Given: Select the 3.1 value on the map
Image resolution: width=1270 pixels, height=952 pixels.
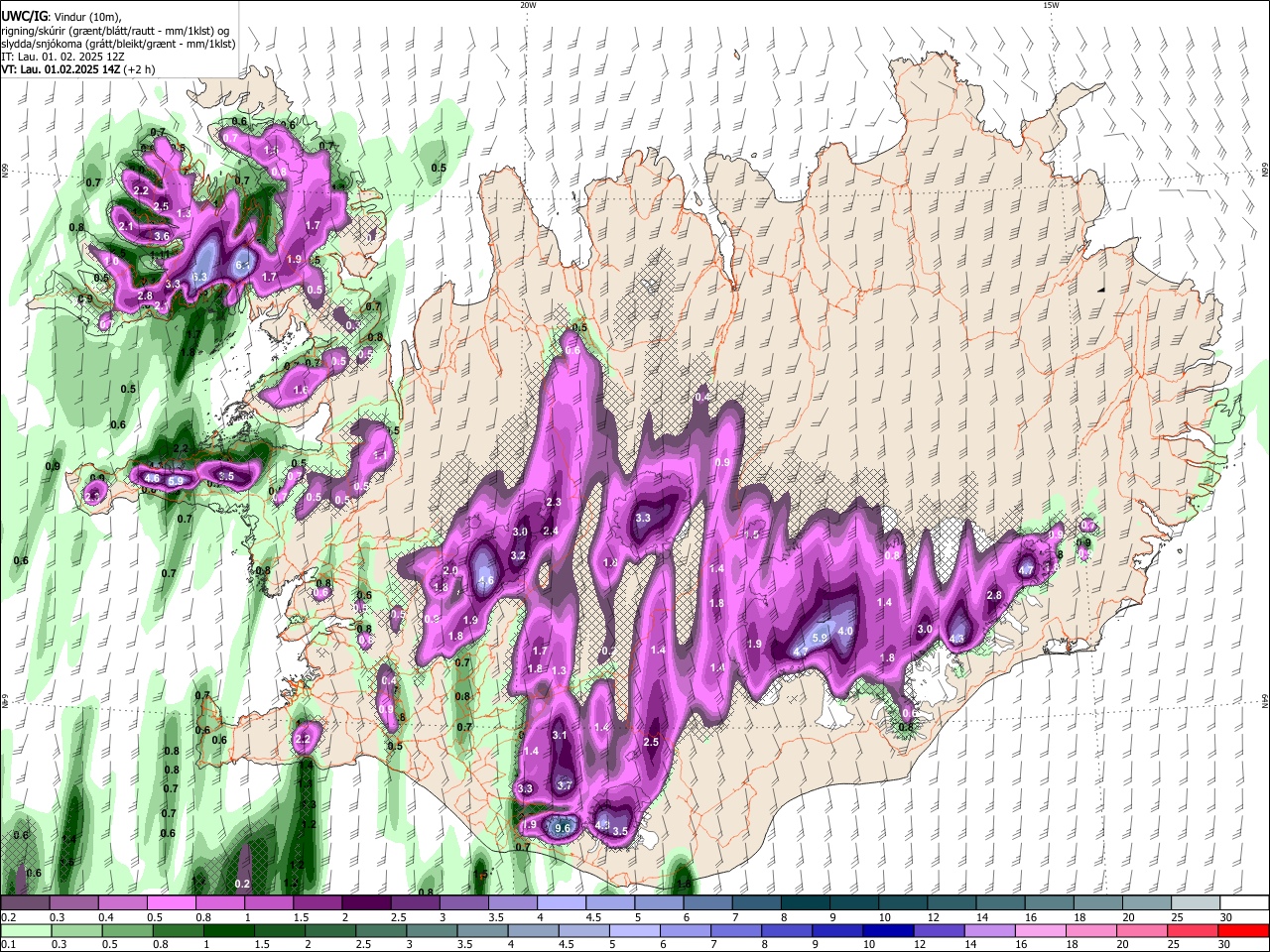Looking at the screenshot, I should click(x=559, y=735).
